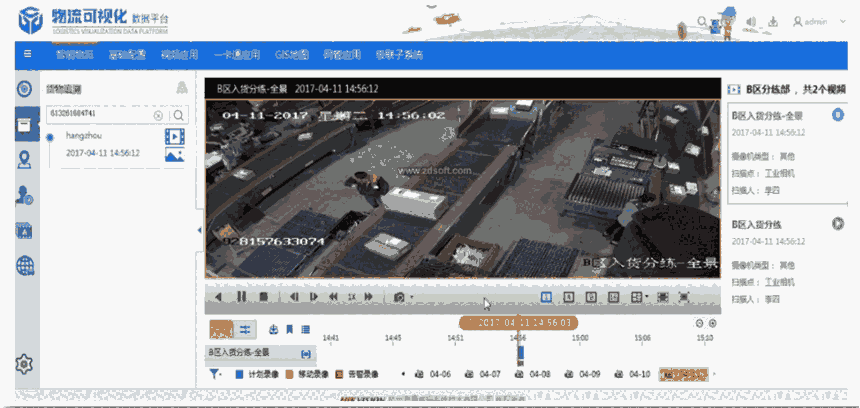Click the search magnifier in sidebar
The width and height of the screenshot is (860, 408).
tap(179, 116)
